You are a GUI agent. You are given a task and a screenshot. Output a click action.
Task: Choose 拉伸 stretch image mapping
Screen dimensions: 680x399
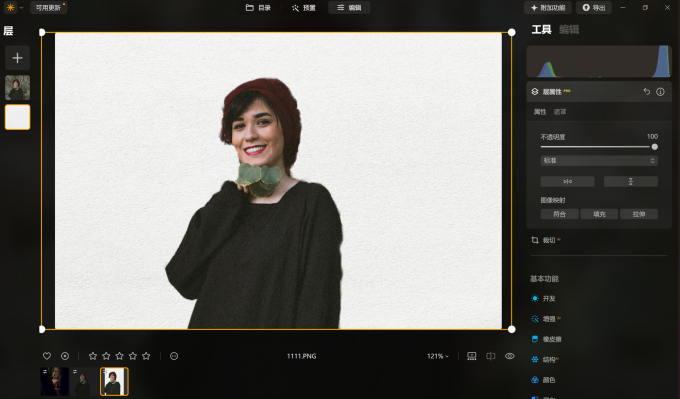(639, 214)
